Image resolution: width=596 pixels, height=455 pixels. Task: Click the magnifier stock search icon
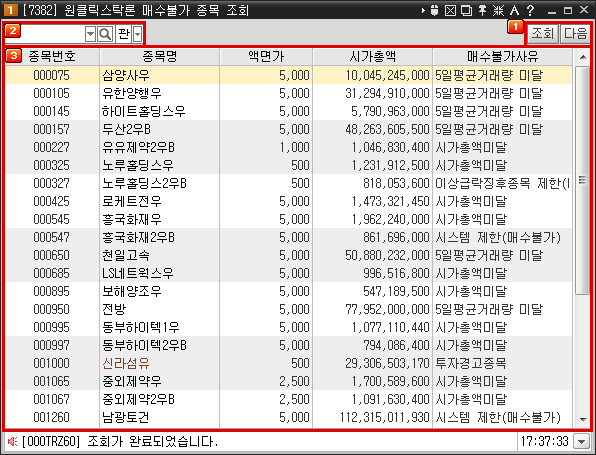click(x=105, y=34)
